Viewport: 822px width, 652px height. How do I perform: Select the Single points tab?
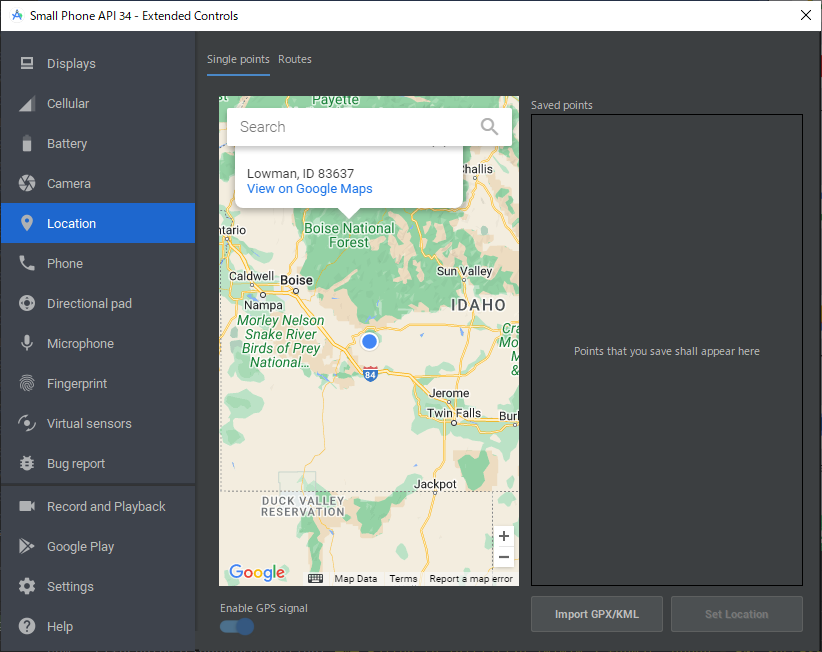click(x=238, y=60)
